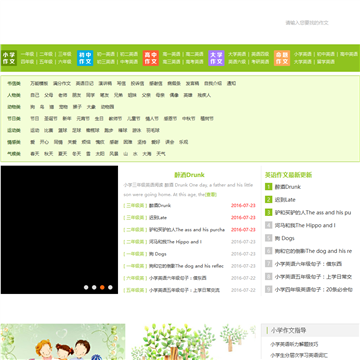Open [六年级英] tag in center list
The width and height of the screenshot is (360, 360).
135,278
